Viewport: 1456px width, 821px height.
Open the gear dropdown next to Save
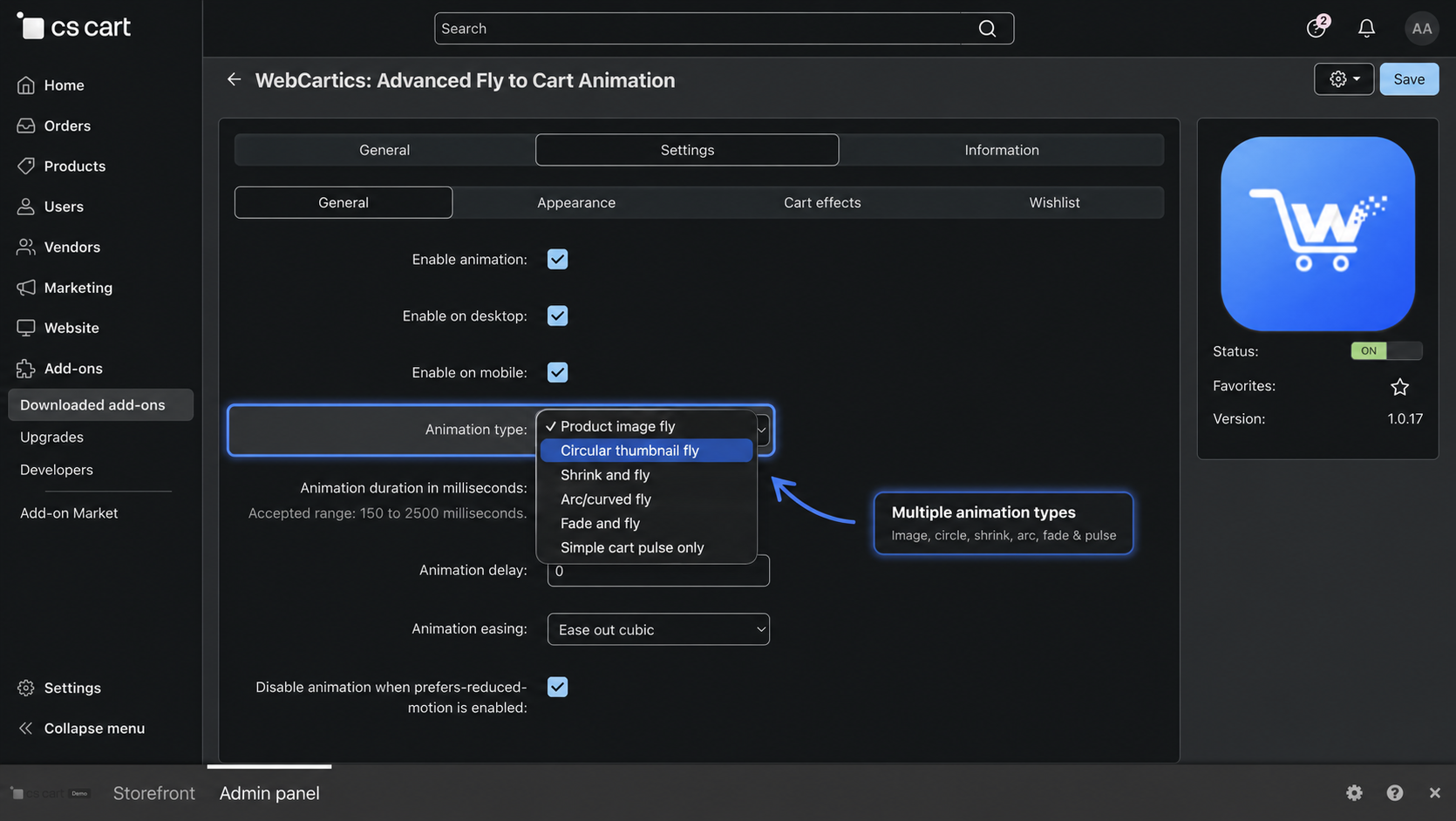[x=1344, y=79]
